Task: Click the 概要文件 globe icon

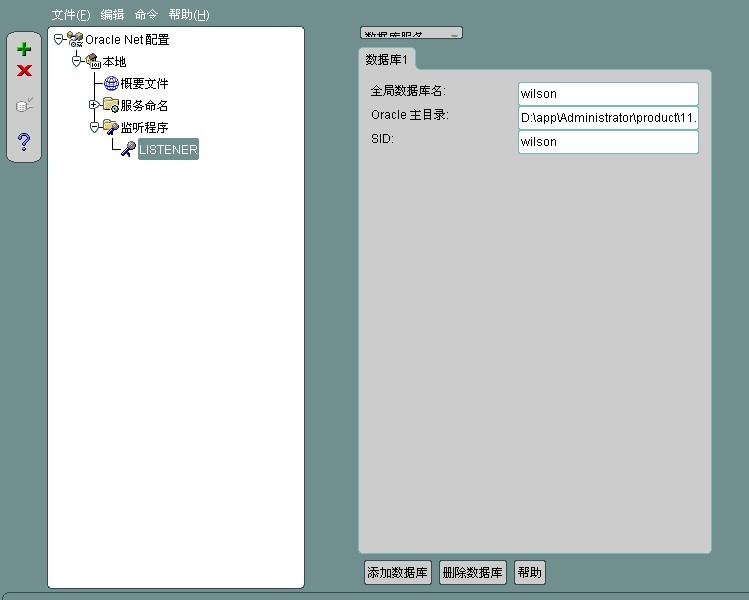Action: click(x=111, y=83)
